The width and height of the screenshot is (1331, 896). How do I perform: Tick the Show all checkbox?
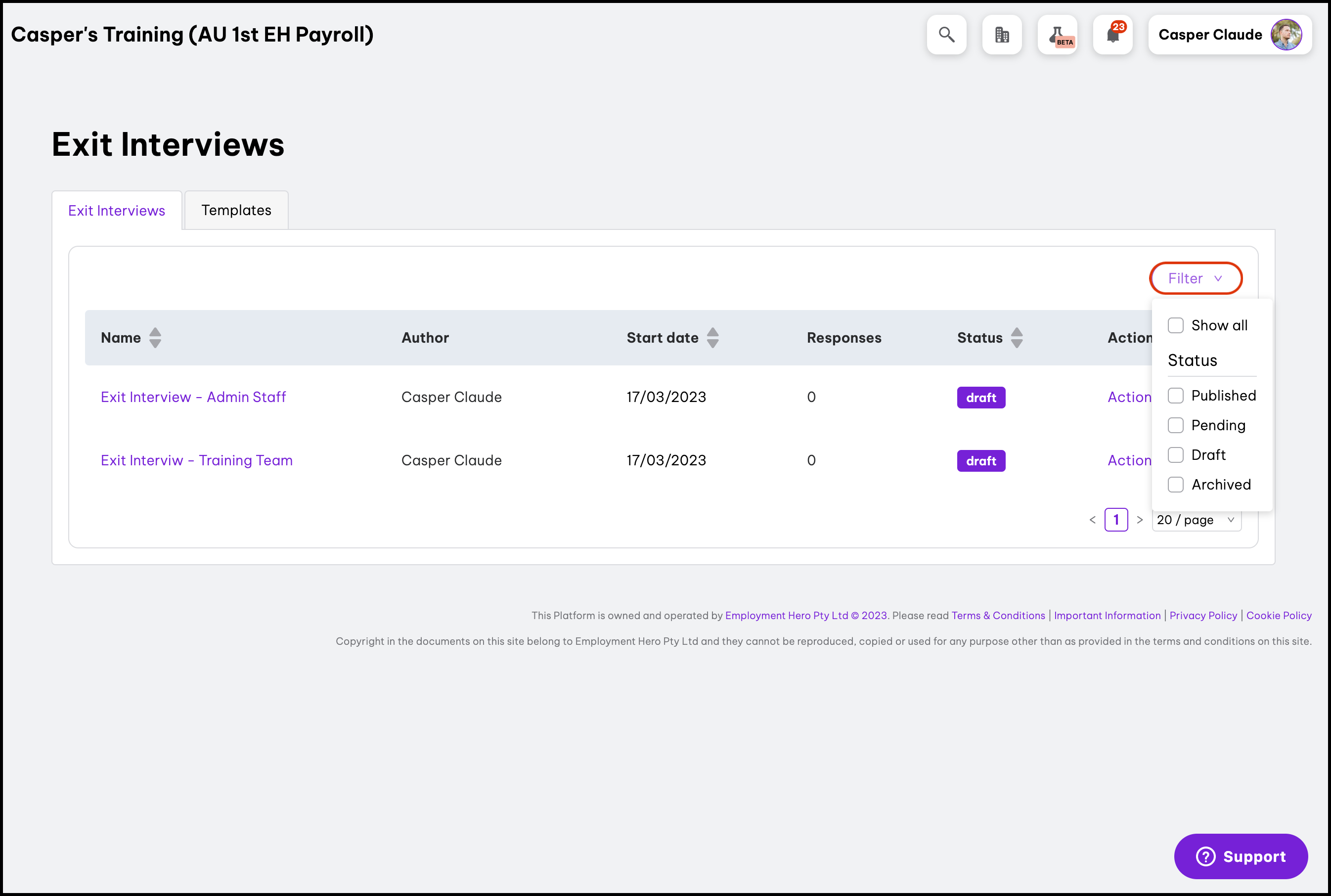coord(1175,325)
